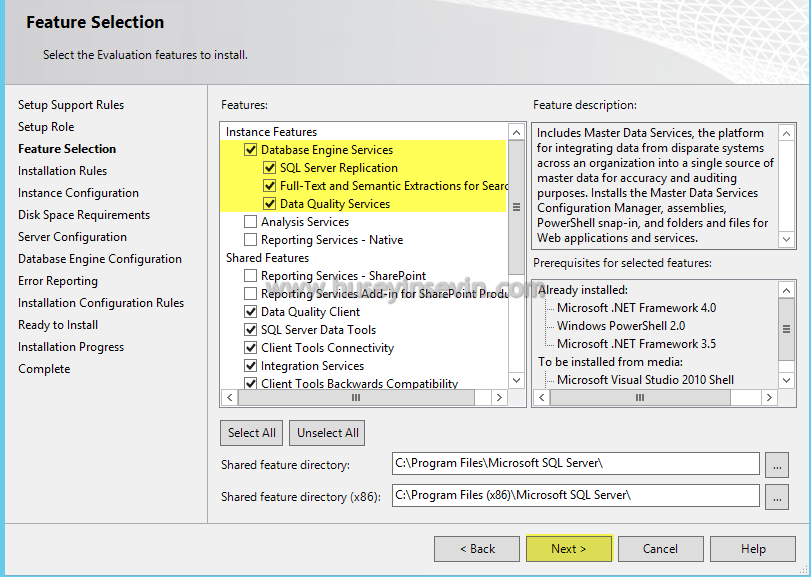Select the Installation Progress step

coord(71,347)
